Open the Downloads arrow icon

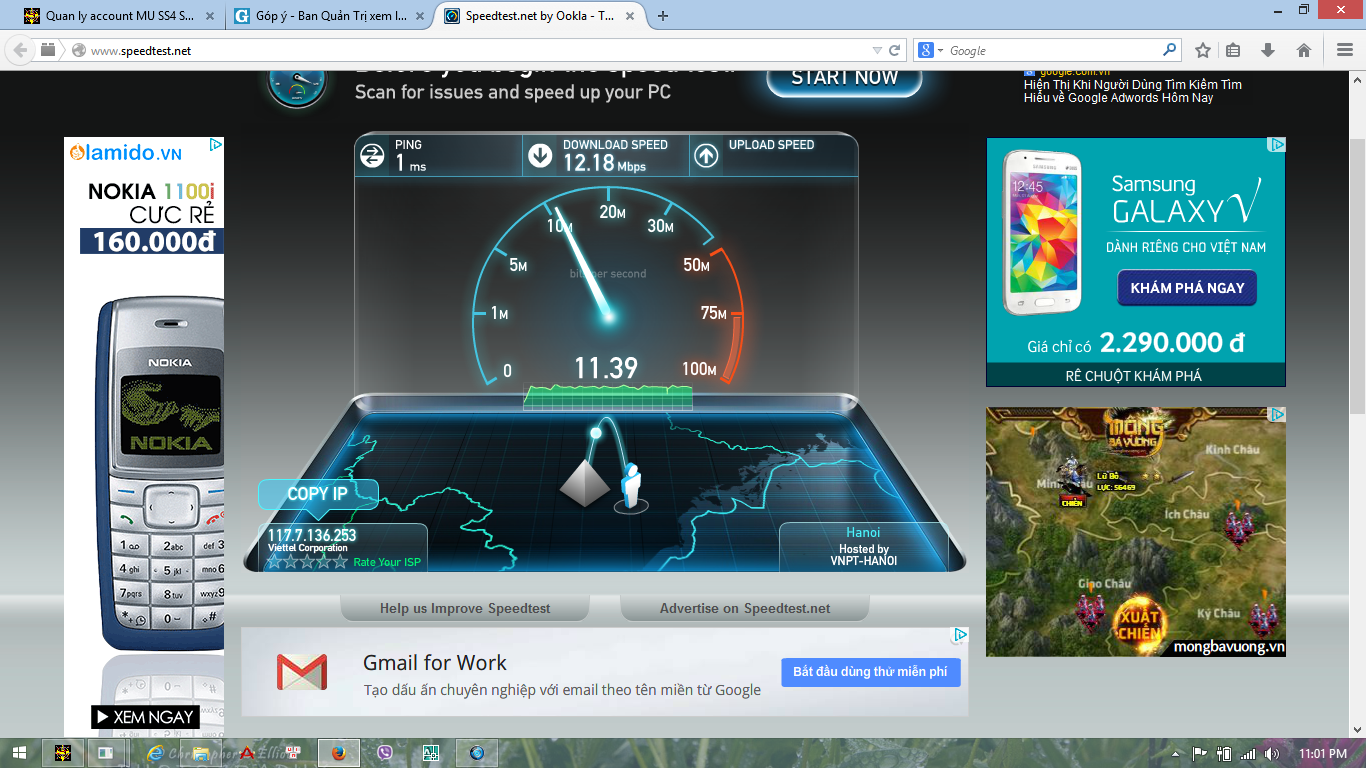click(1268, 50)
